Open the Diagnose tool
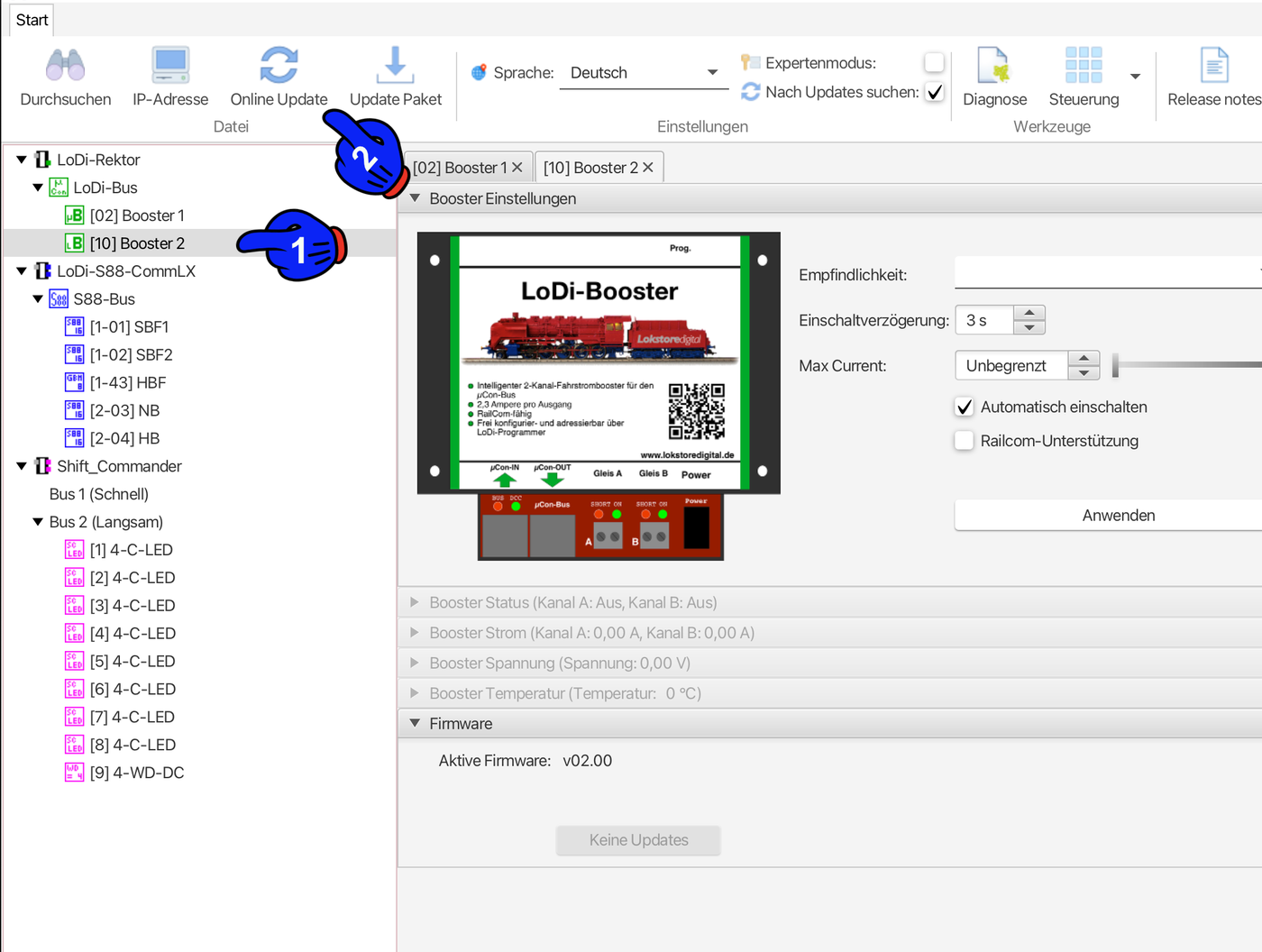 click(994, 78)
